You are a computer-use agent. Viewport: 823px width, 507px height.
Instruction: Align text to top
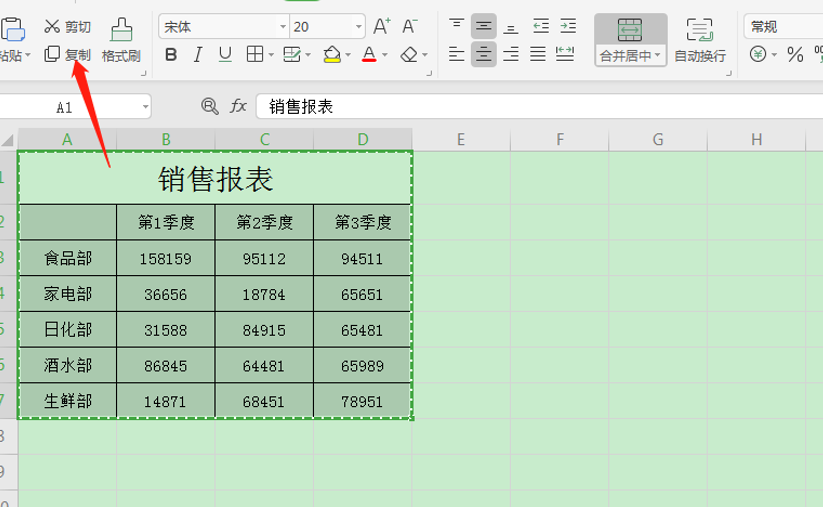point(456,26)
